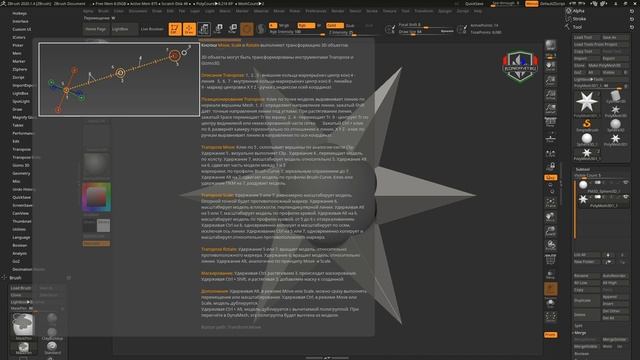Toggle the orange Zadd button

point(335,25)
